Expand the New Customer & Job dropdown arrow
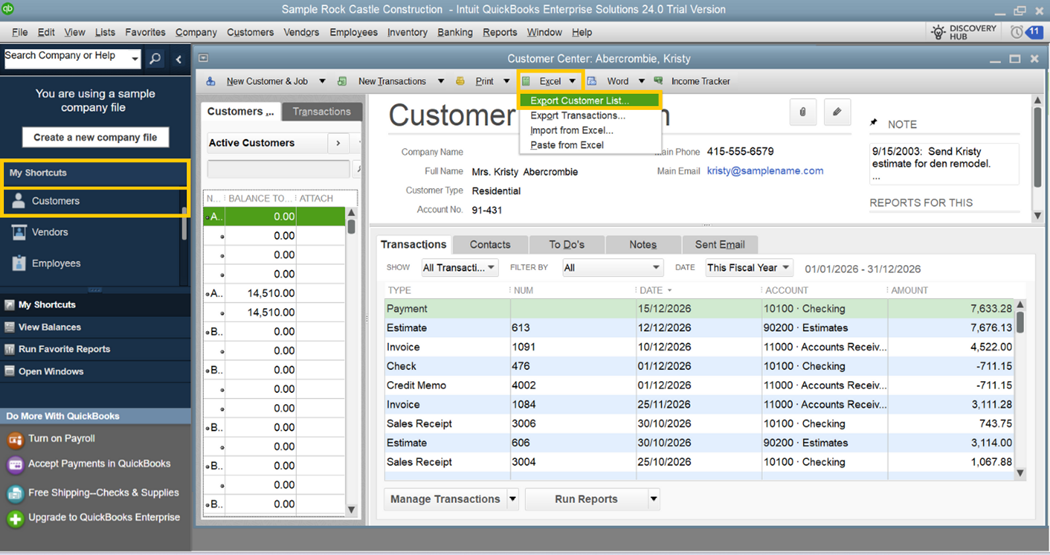Image resolution: width=1050 pixels, height=555 pixels. (322, 81)
